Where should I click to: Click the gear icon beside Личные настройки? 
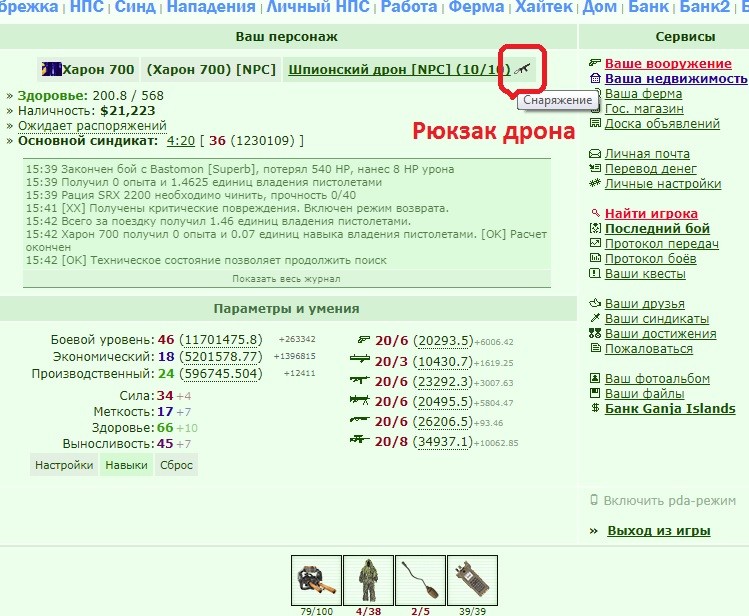[595, 182]
